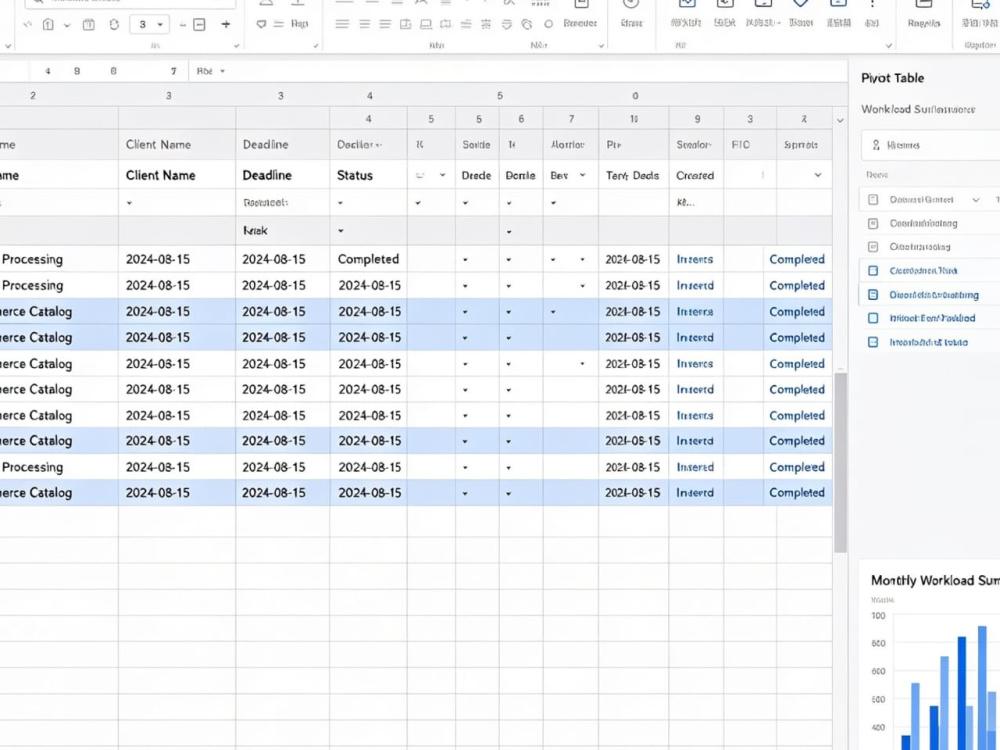This screenshot has width=1000, height=750.
Task: Open the dropdown arrow beside the Nrak cell
Action: click(x=341, y=231)
